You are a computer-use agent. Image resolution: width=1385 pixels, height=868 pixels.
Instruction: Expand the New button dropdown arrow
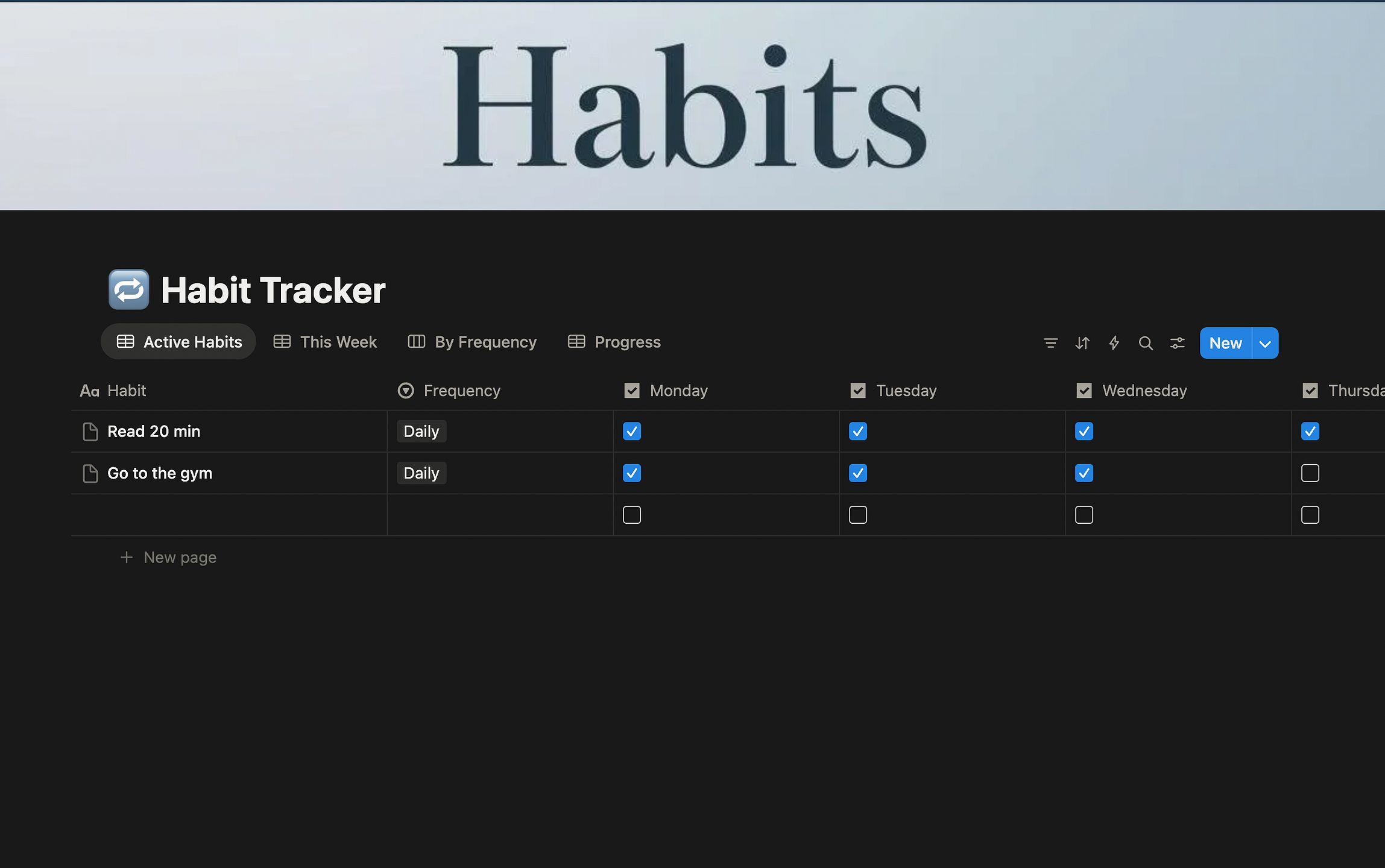pos(1265,343)
